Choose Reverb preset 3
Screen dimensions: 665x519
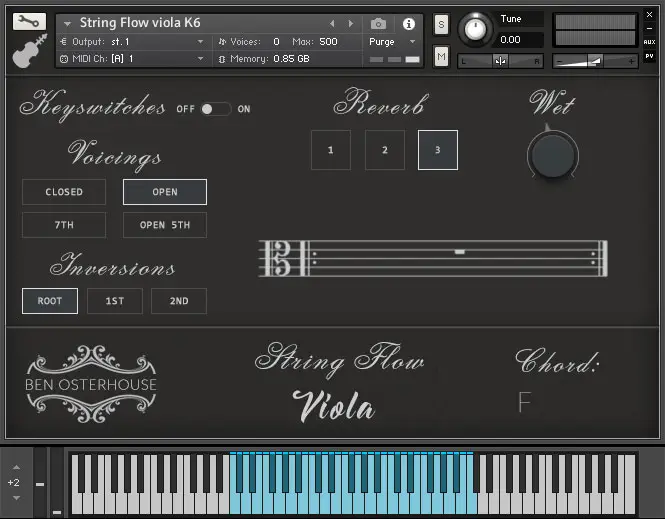[x=438, y=150]
